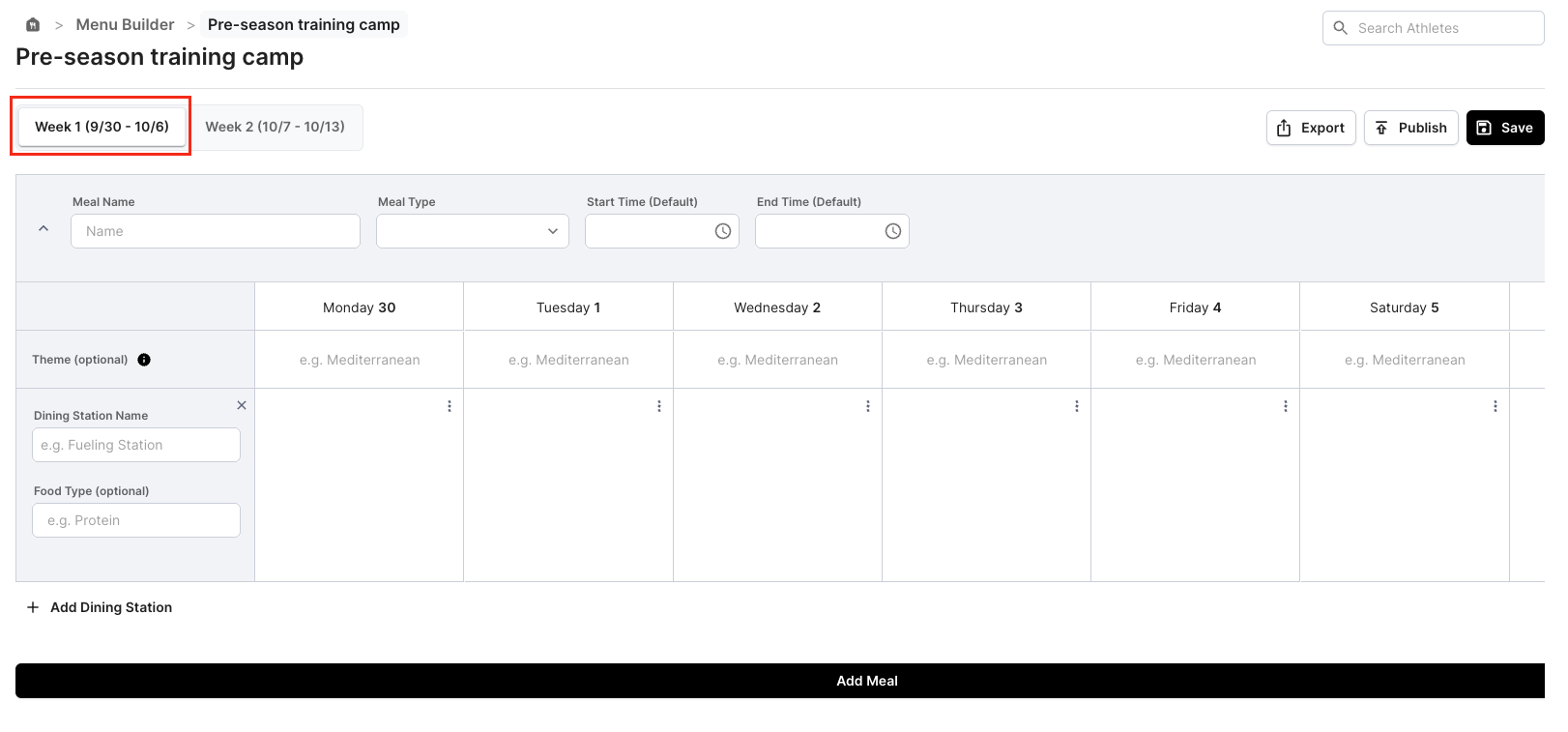Remove dining station with X icon
This screenshot has width=1568, height=732.
click(242, 405)
